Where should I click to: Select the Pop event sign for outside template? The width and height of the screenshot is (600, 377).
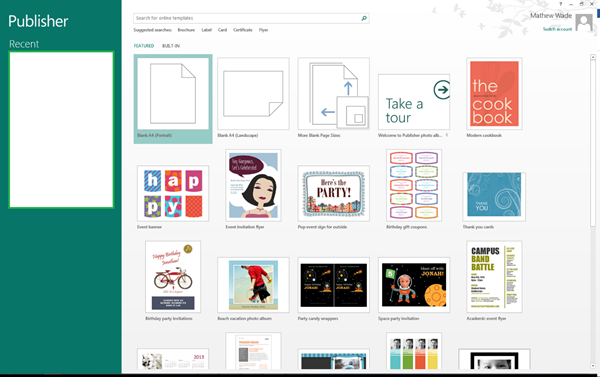click(x=334, y=193)
